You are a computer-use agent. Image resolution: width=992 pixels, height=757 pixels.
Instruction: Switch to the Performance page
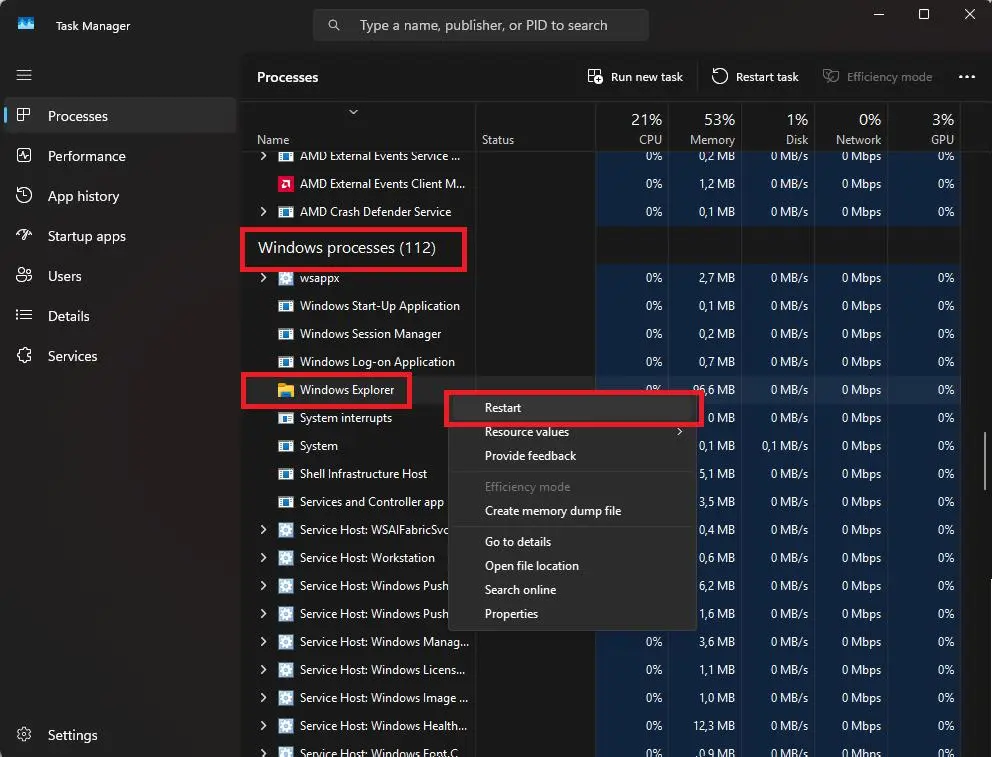click(120, 156)
